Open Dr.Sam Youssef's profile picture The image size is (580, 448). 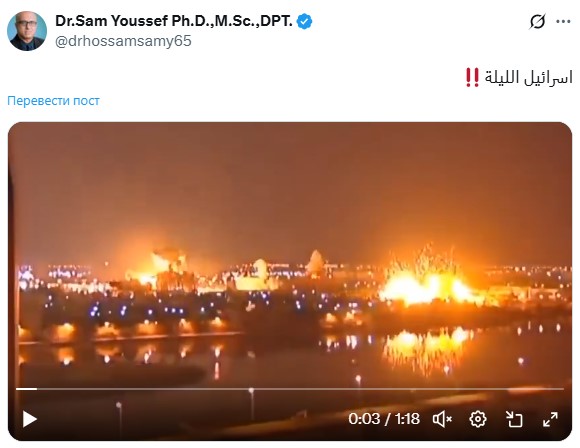click(27, 31)
